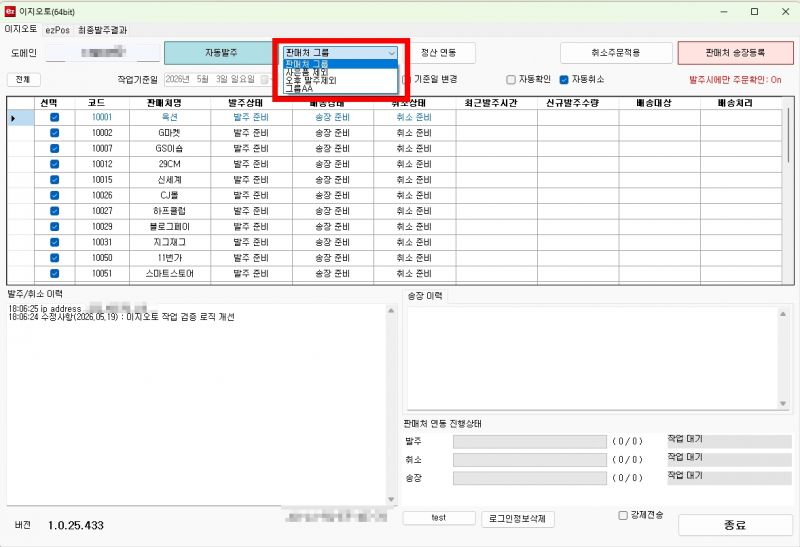This screenshot has height=547, width=800.
Task: Open the ezPos menu
Action: (x=57, y=30)
